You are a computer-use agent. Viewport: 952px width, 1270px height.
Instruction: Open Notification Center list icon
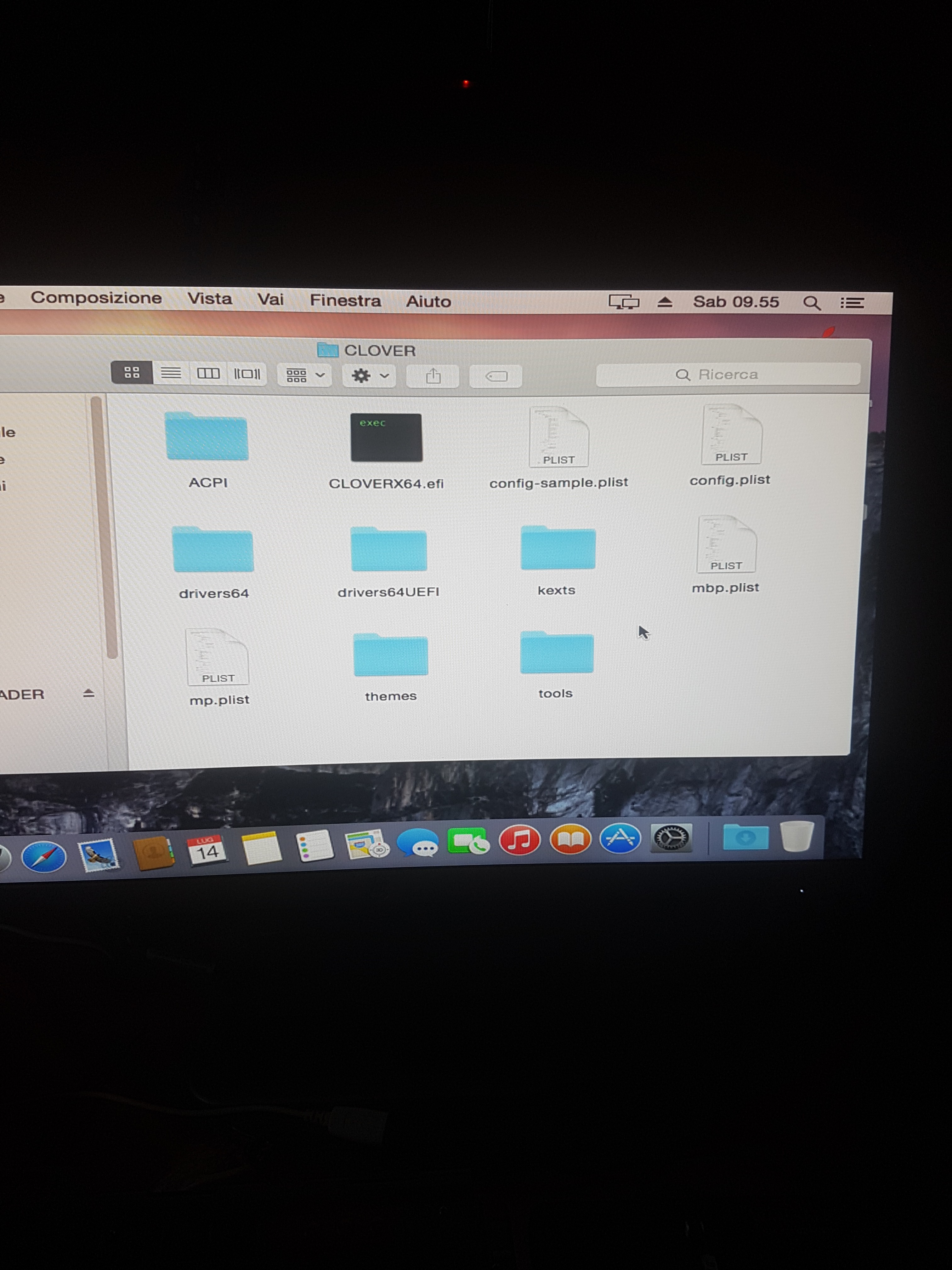852,303
